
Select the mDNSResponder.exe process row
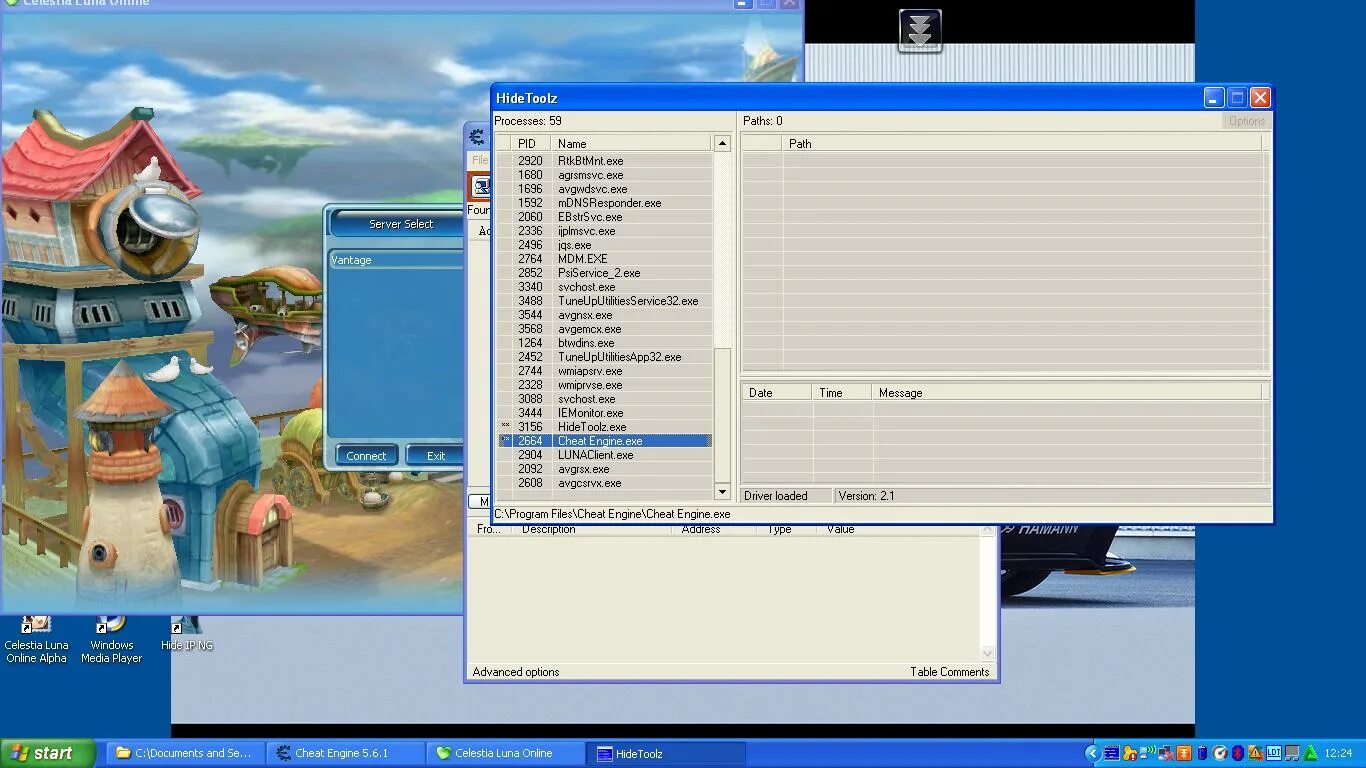point(604,203)
